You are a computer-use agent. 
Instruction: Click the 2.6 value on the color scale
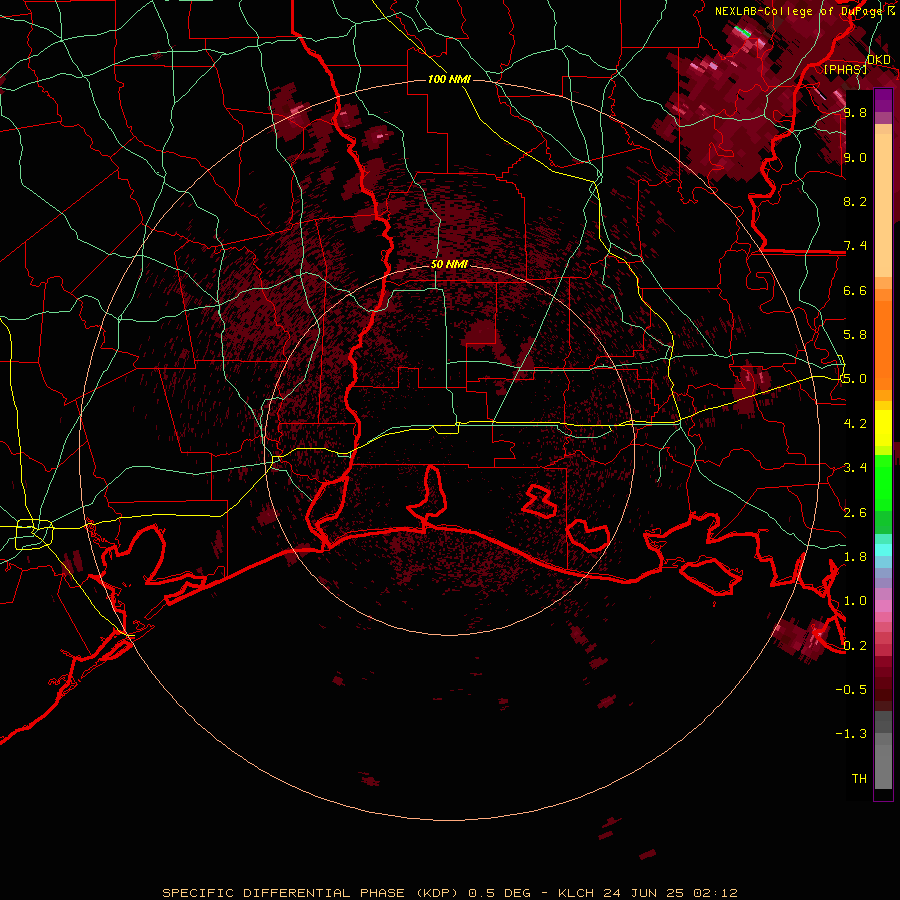[855, 512]
